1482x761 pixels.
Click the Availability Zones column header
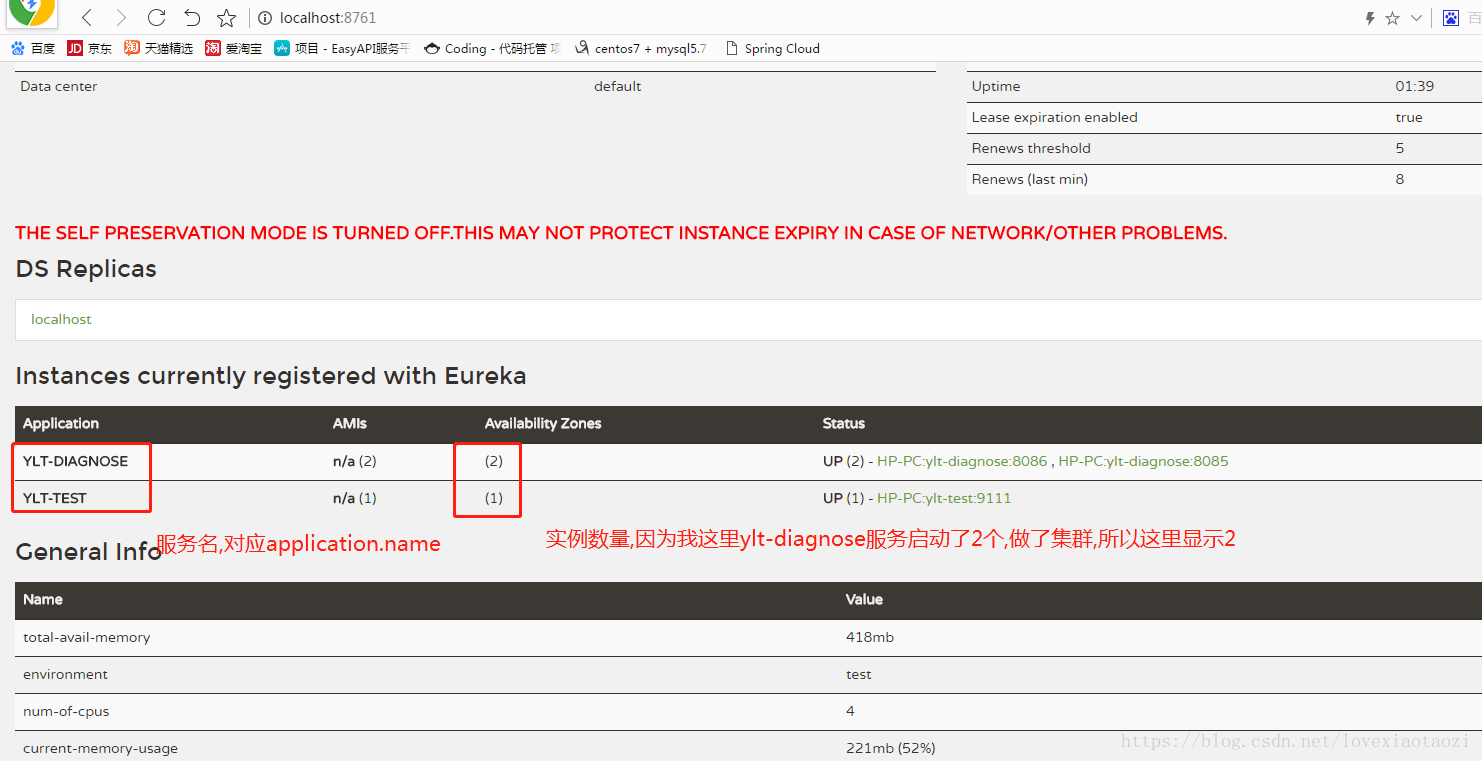tap(543, 423)
